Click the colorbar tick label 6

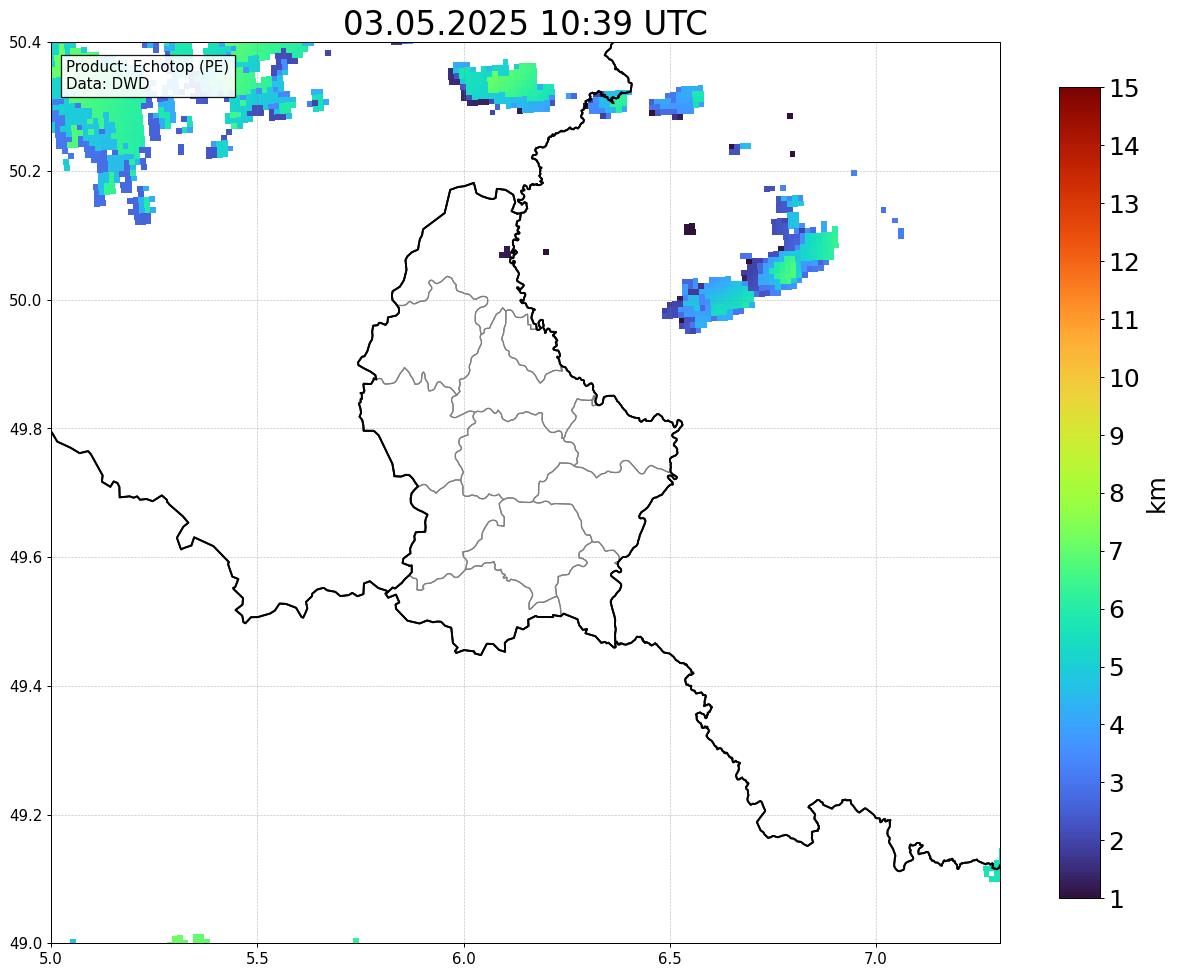tap(1117, 609)
